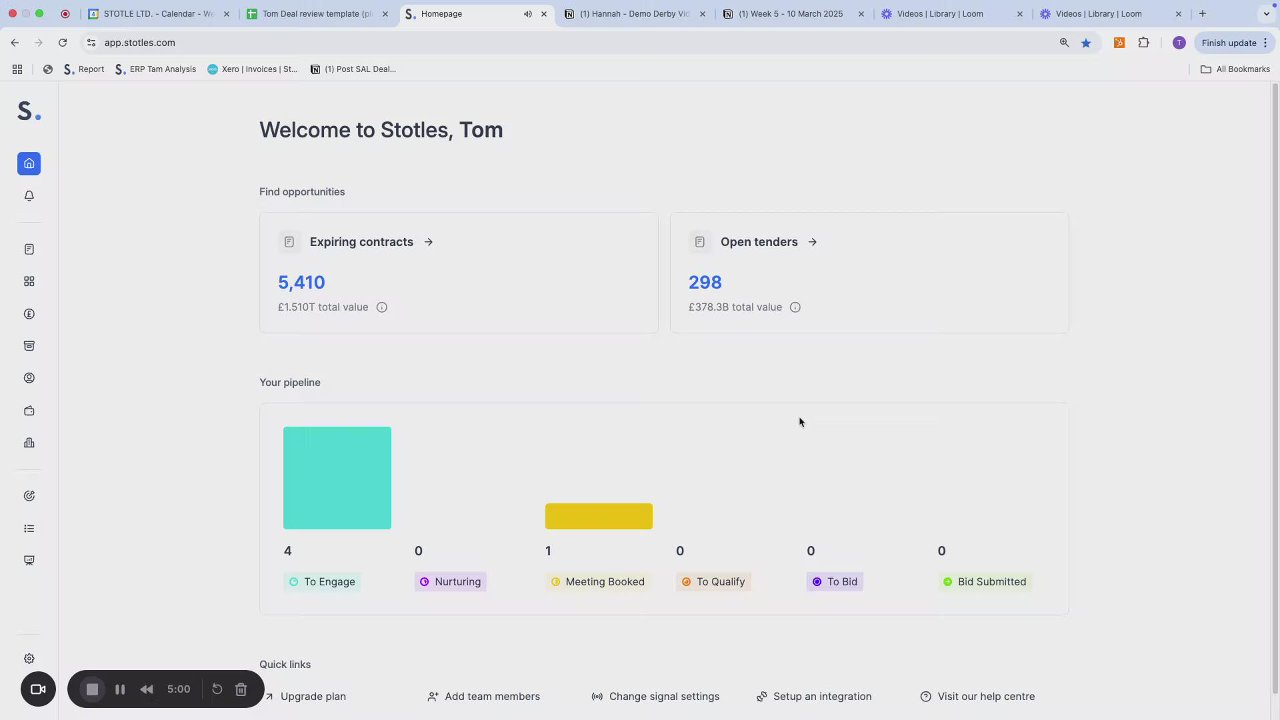
Task: Switch to Week 5 - 10 March 2025 tab
Action: 792,14
